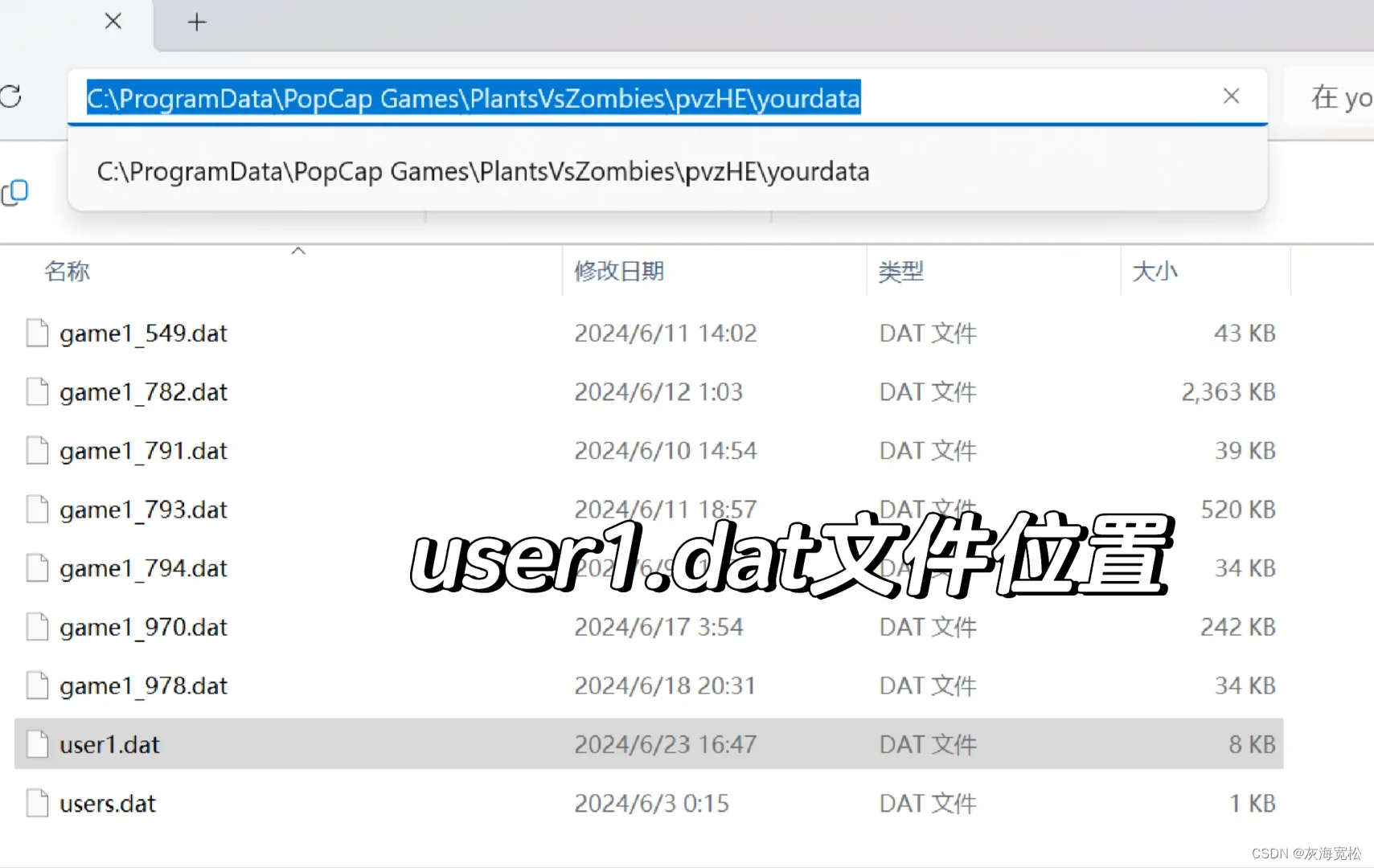1374x868 pixels.
Task: Click DAT 文件 type of user1.dat
Action: pos(928,744)
